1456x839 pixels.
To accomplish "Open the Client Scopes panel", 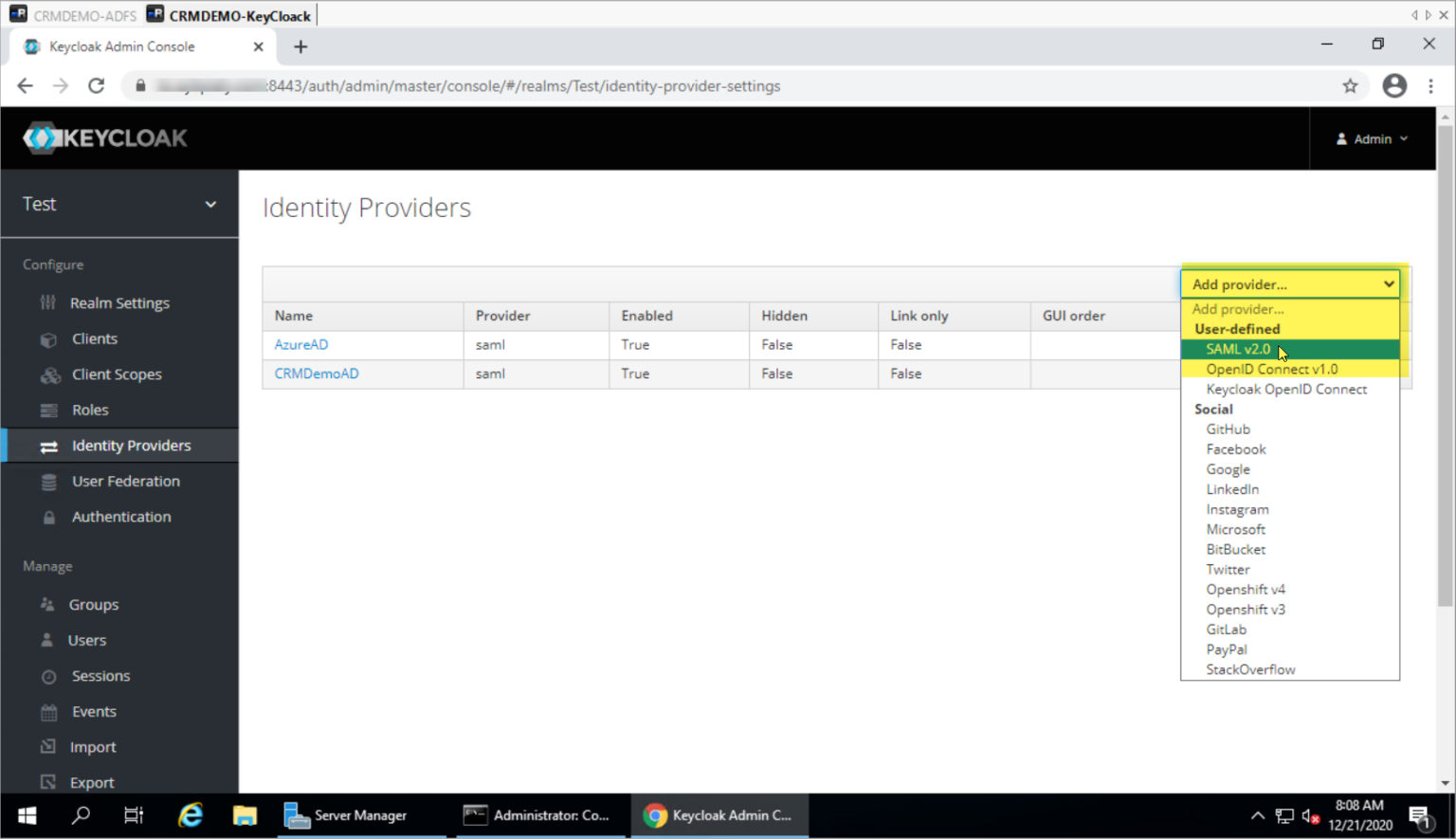I will 117,374.
